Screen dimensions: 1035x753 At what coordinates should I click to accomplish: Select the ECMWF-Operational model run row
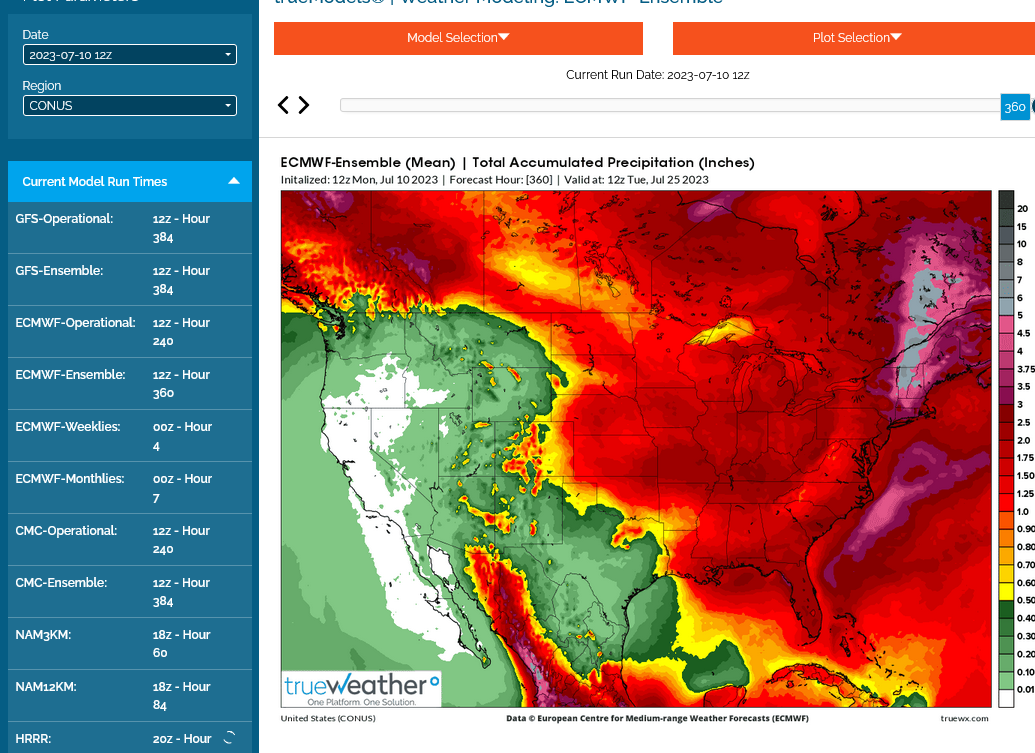coord(129,332)
